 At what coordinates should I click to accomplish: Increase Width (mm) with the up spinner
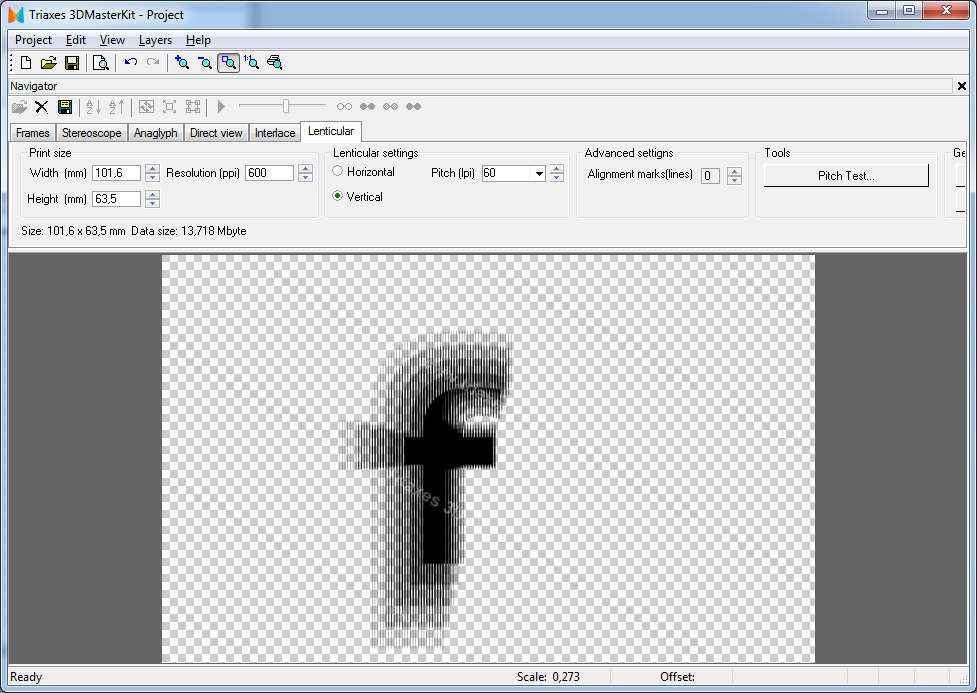153,169
